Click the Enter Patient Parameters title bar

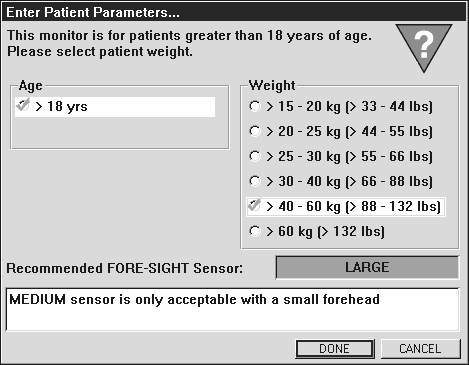click(x=234, y=12)
